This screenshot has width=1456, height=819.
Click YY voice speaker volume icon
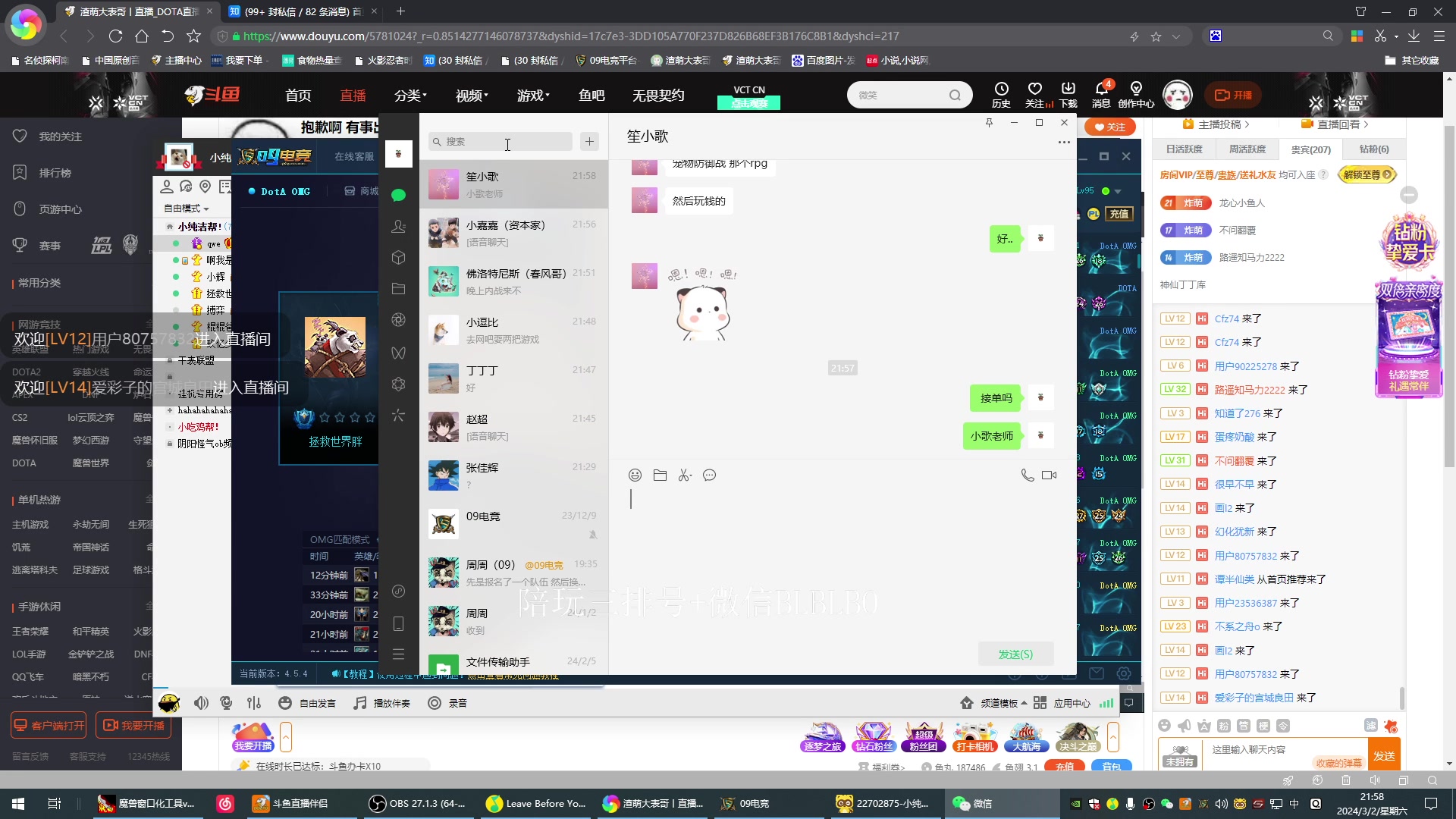201,703
